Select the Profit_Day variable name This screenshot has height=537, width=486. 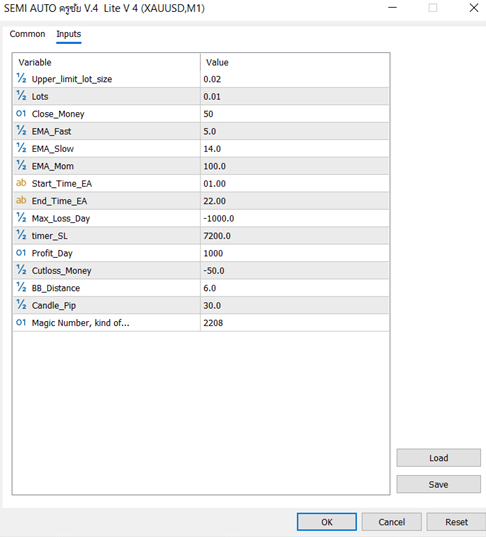52,254
